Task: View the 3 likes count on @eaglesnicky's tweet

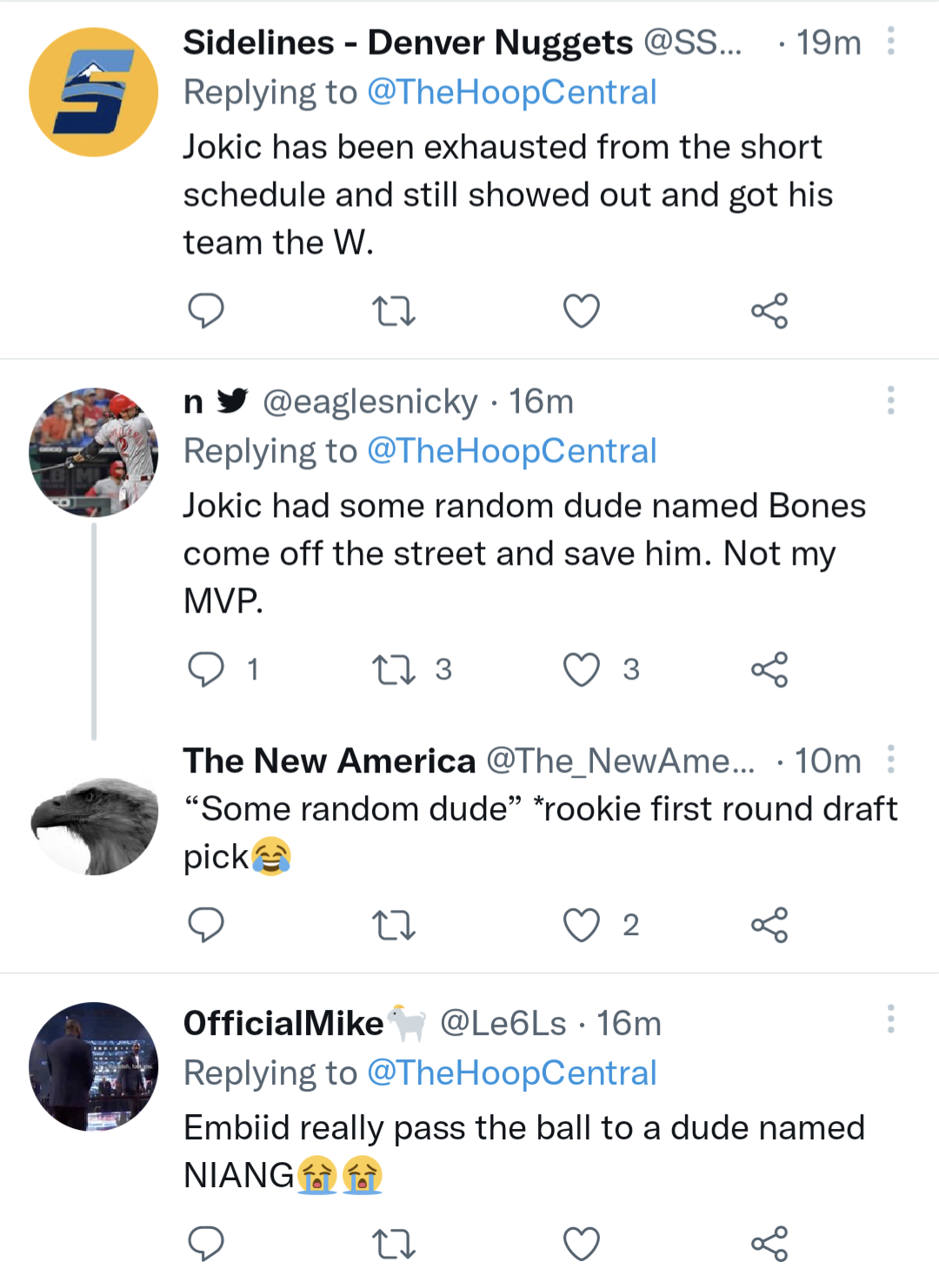Action: pos(632,669)
